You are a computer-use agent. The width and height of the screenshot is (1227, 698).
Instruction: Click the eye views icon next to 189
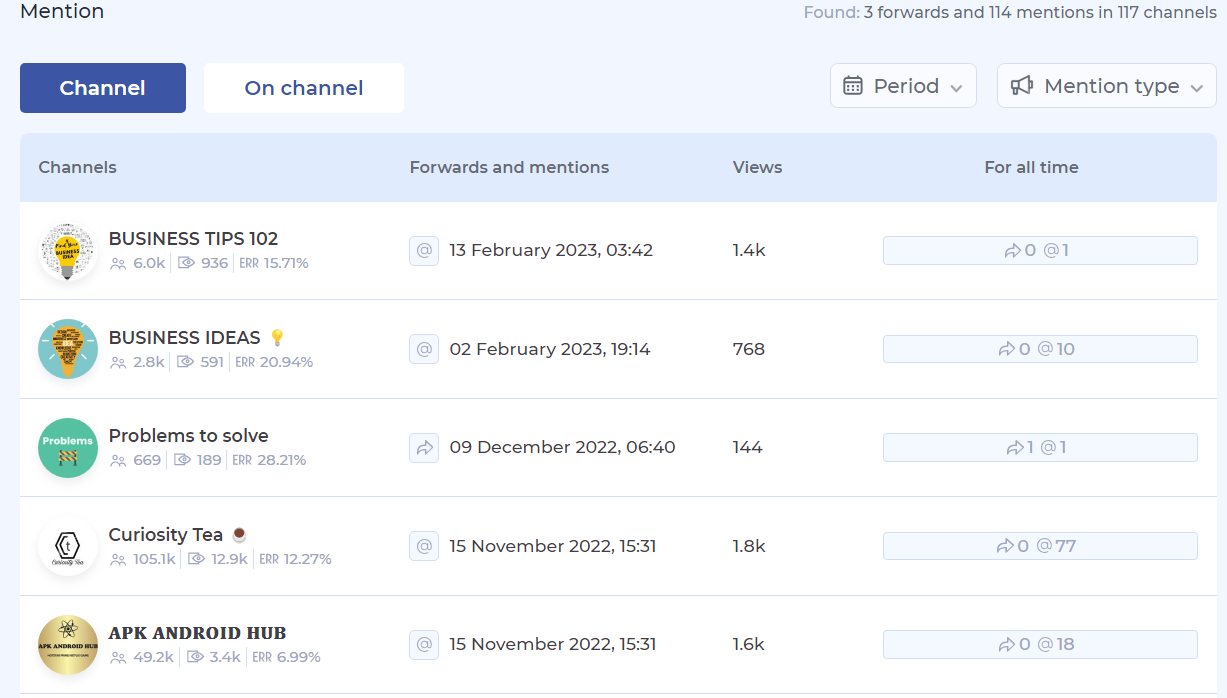(182, 460)
